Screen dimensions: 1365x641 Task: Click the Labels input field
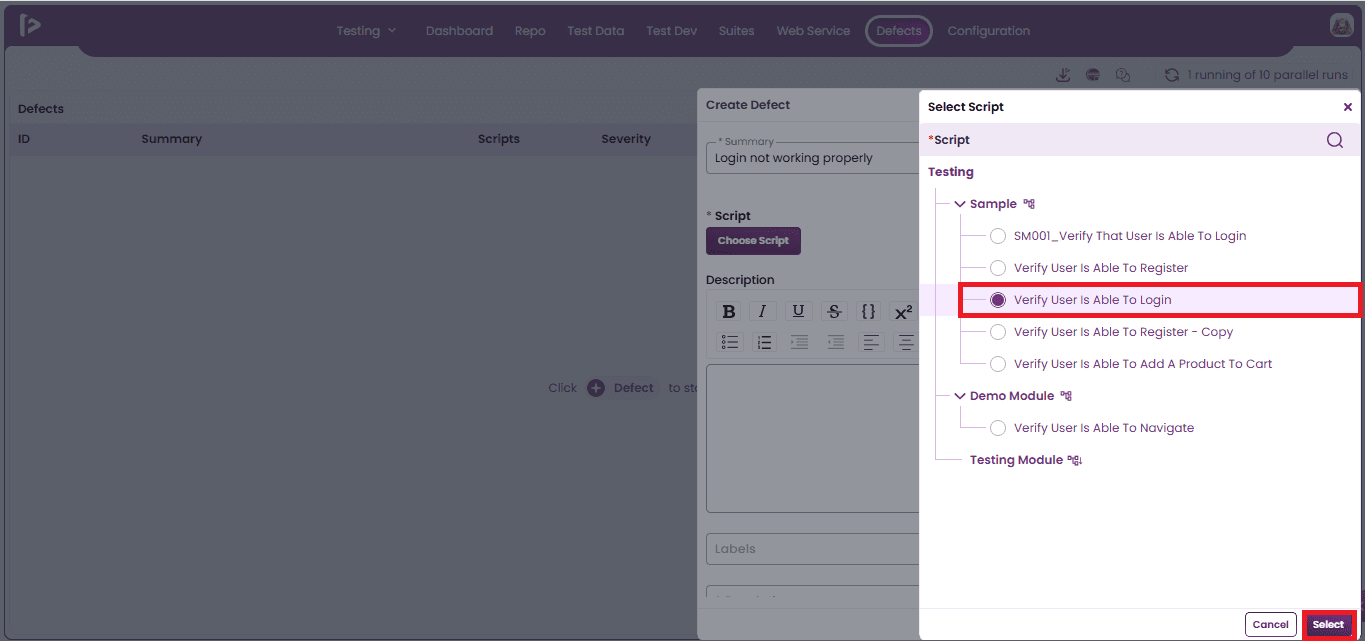click(x=812, y=549)
